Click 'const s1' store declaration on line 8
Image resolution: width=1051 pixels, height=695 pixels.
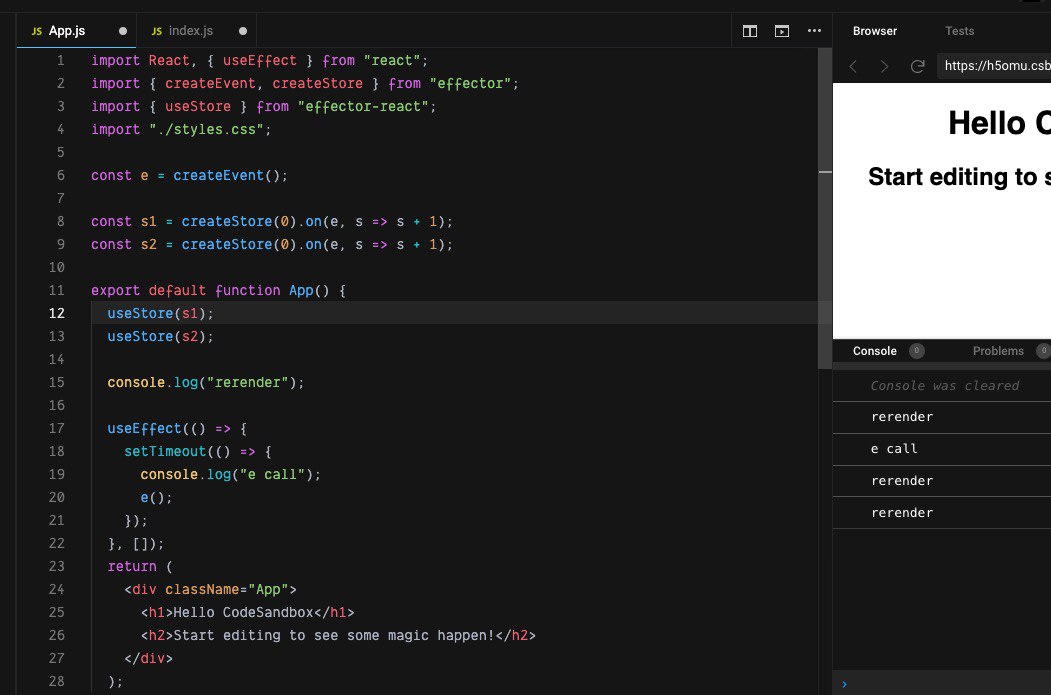coord(123,221)
